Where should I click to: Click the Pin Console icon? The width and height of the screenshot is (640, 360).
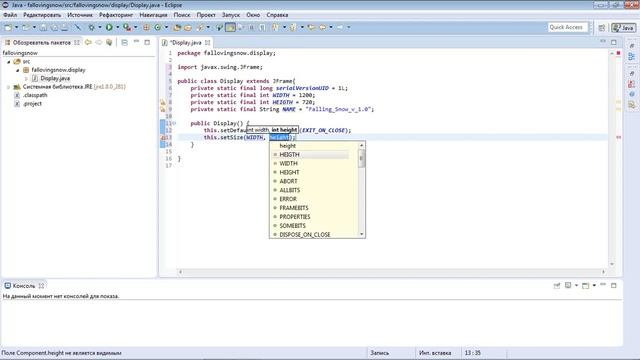pos(557,286)
